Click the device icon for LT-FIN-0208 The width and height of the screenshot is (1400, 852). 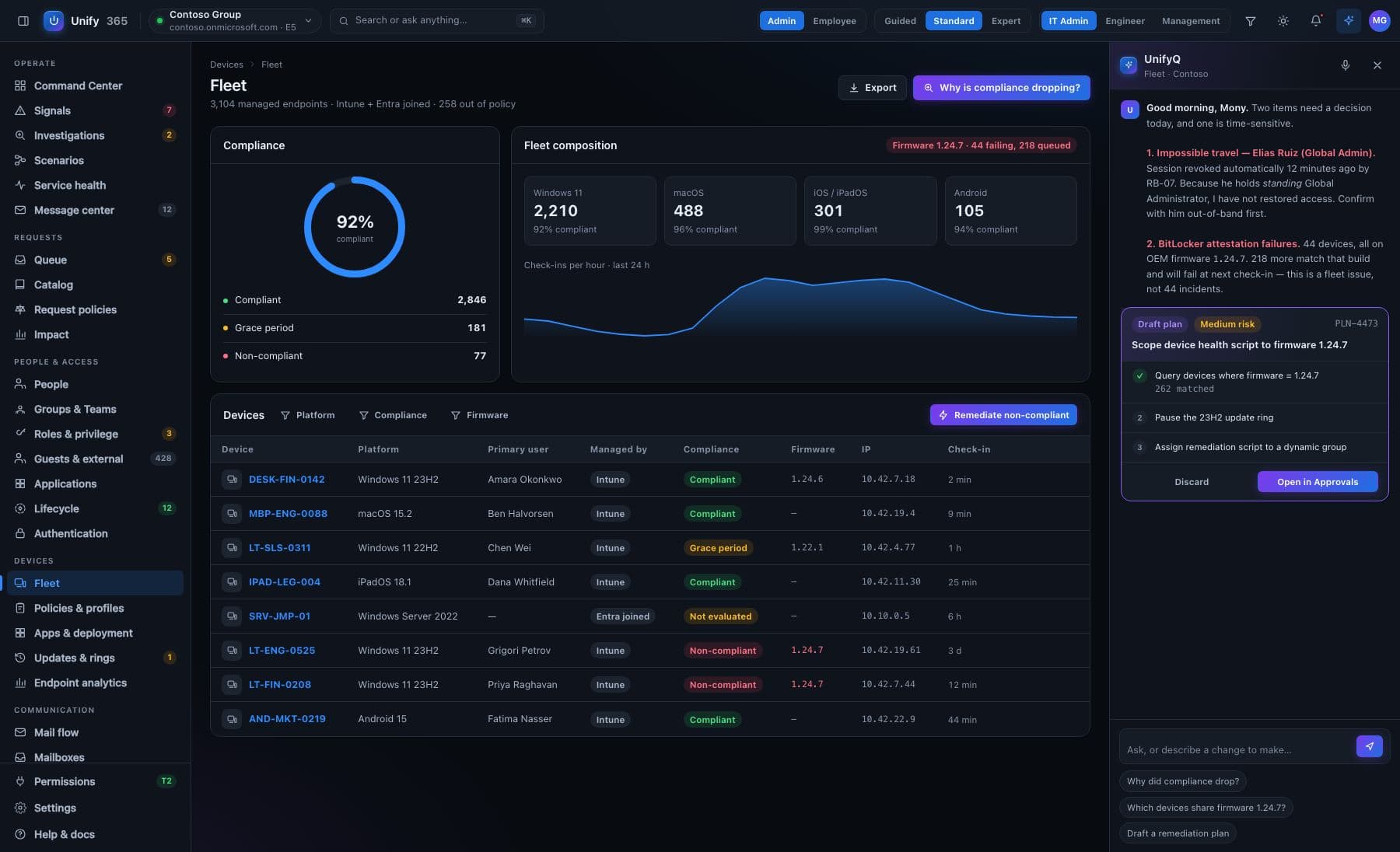[x=232, y=685]
